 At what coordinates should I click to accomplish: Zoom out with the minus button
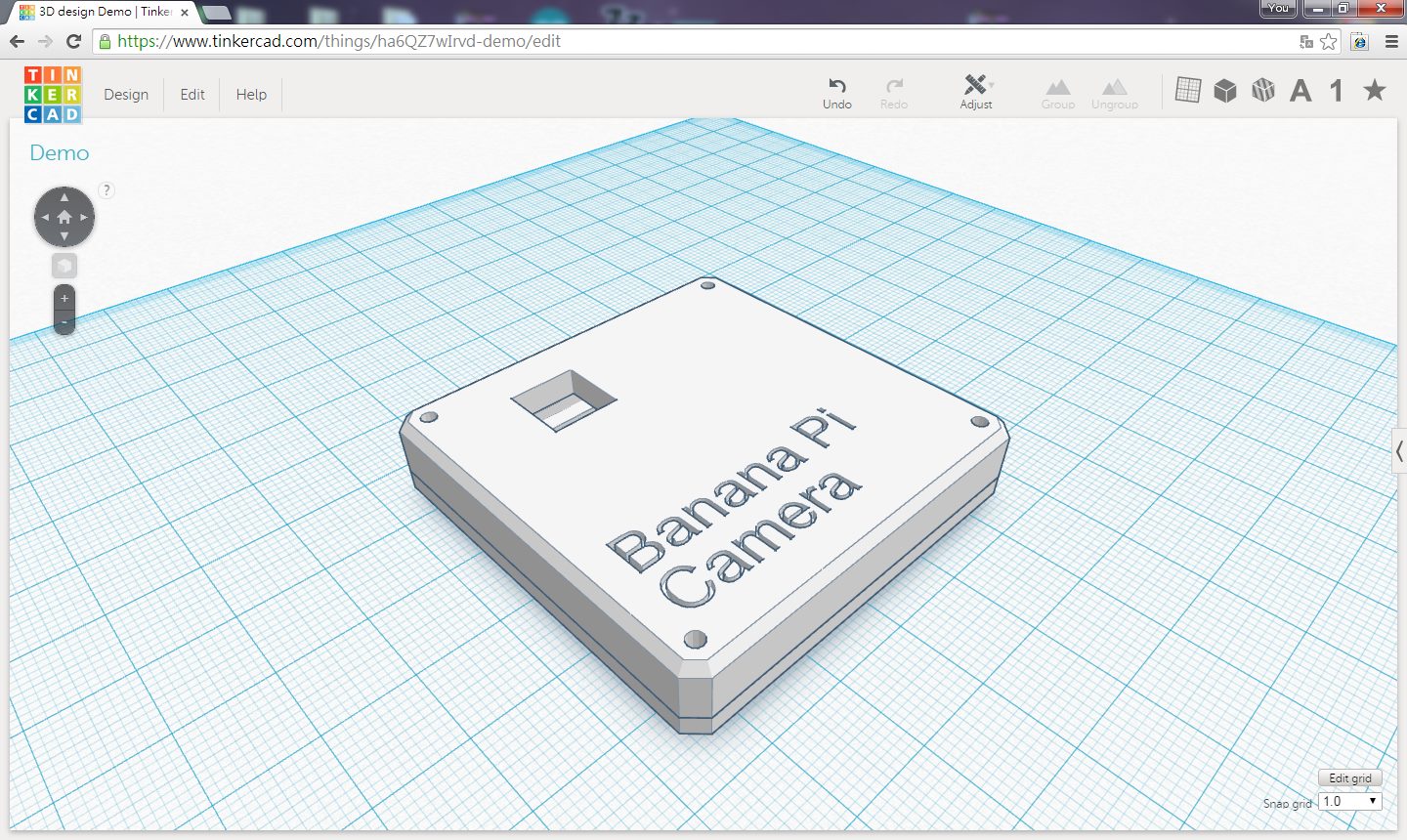point(64,322)
